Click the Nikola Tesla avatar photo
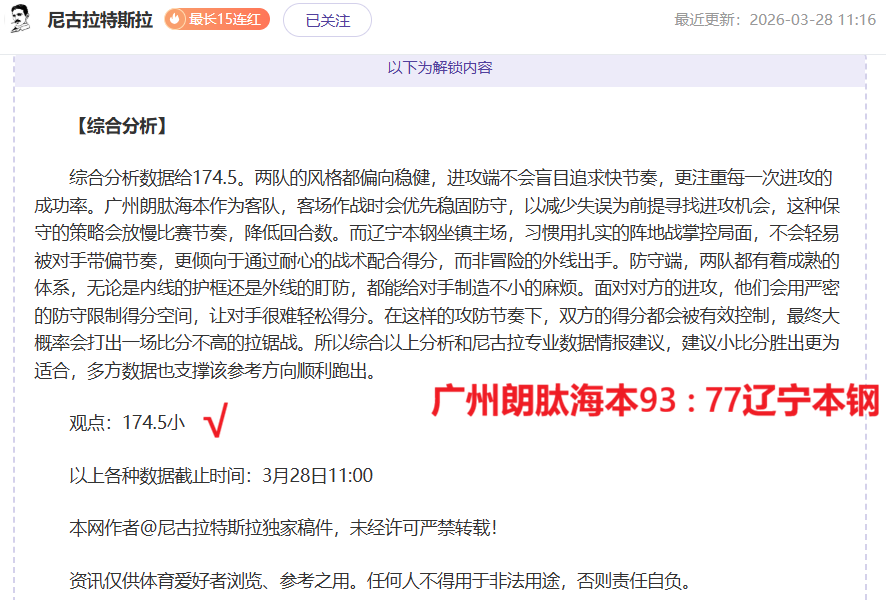Image resolution: width=886 pixels, height=600 pixels. point(22,17)
